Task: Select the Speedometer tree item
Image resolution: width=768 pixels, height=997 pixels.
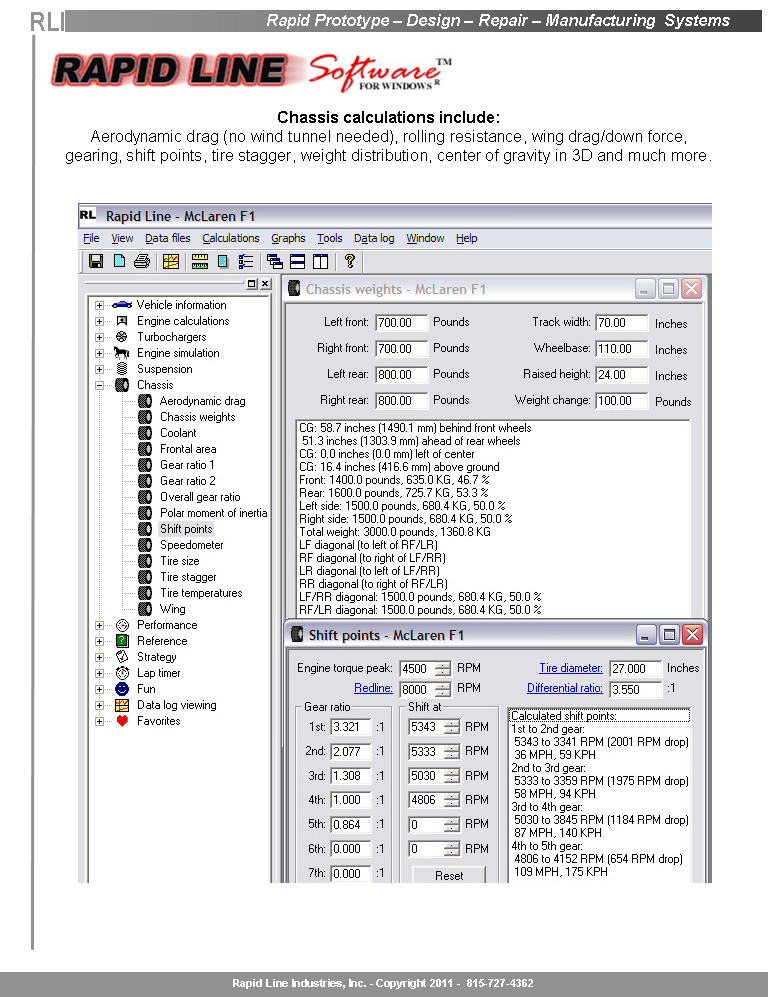Action: point(191,545)
